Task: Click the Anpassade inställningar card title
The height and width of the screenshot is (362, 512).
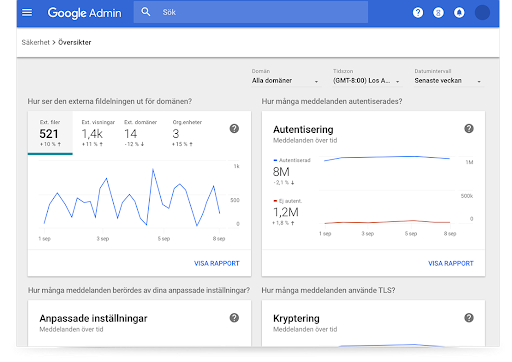Action: [93, 318]
